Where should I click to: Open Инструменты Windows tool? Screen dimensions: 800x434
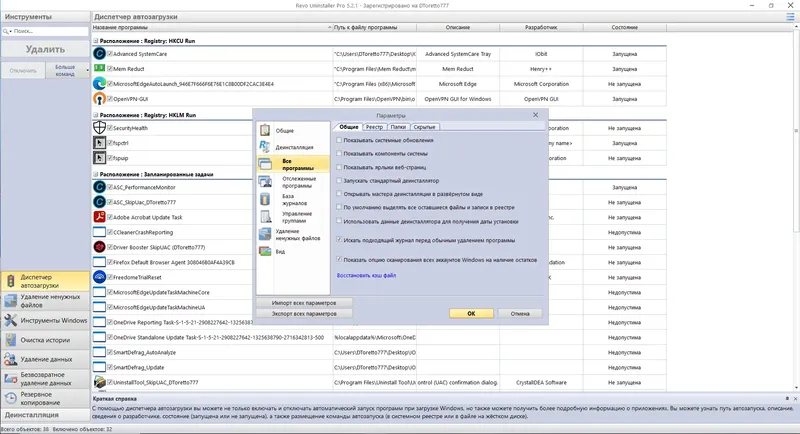pyautogui.click(x=45, y=320)
